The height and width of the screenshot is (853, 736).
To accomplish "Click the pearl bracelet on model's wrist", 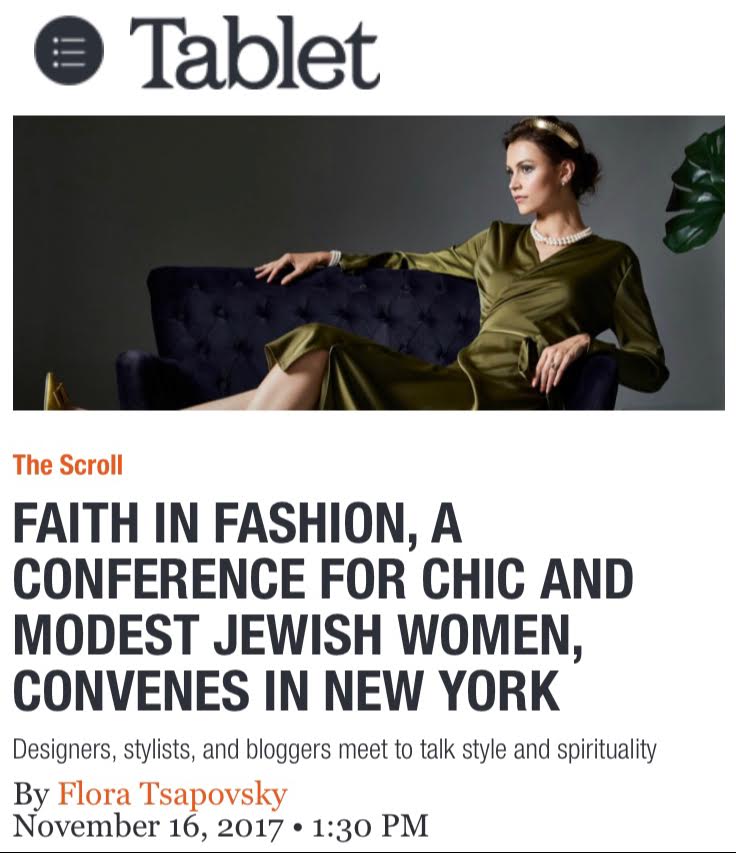I will tap(335, 257).
